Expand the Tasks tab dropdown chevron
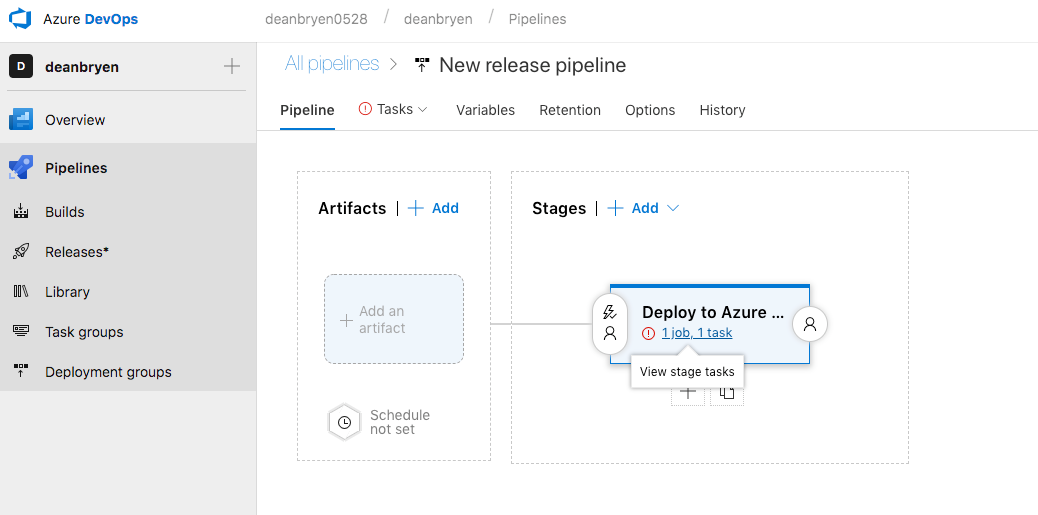The image size is (1038, 515). (x=423, y=109)
